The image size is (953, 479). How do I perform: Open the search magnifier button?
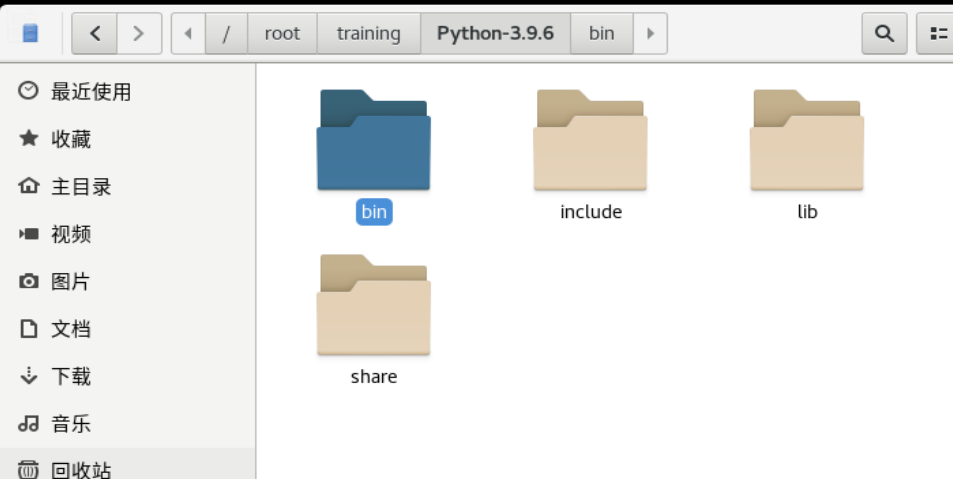coord(884,34)
